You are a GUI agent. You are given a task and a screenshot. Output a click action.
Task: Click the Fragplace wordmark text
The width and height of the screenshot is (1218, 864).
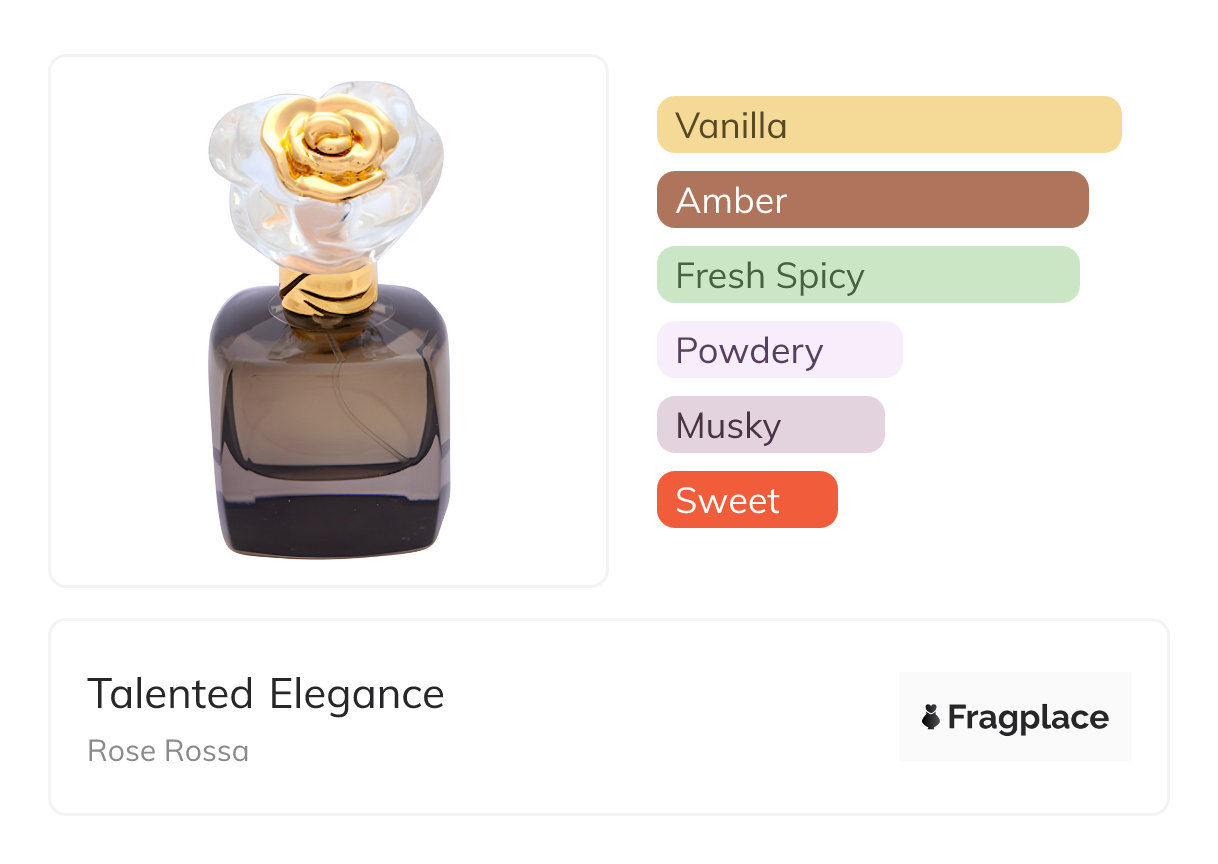click(x=1028, y=718)
